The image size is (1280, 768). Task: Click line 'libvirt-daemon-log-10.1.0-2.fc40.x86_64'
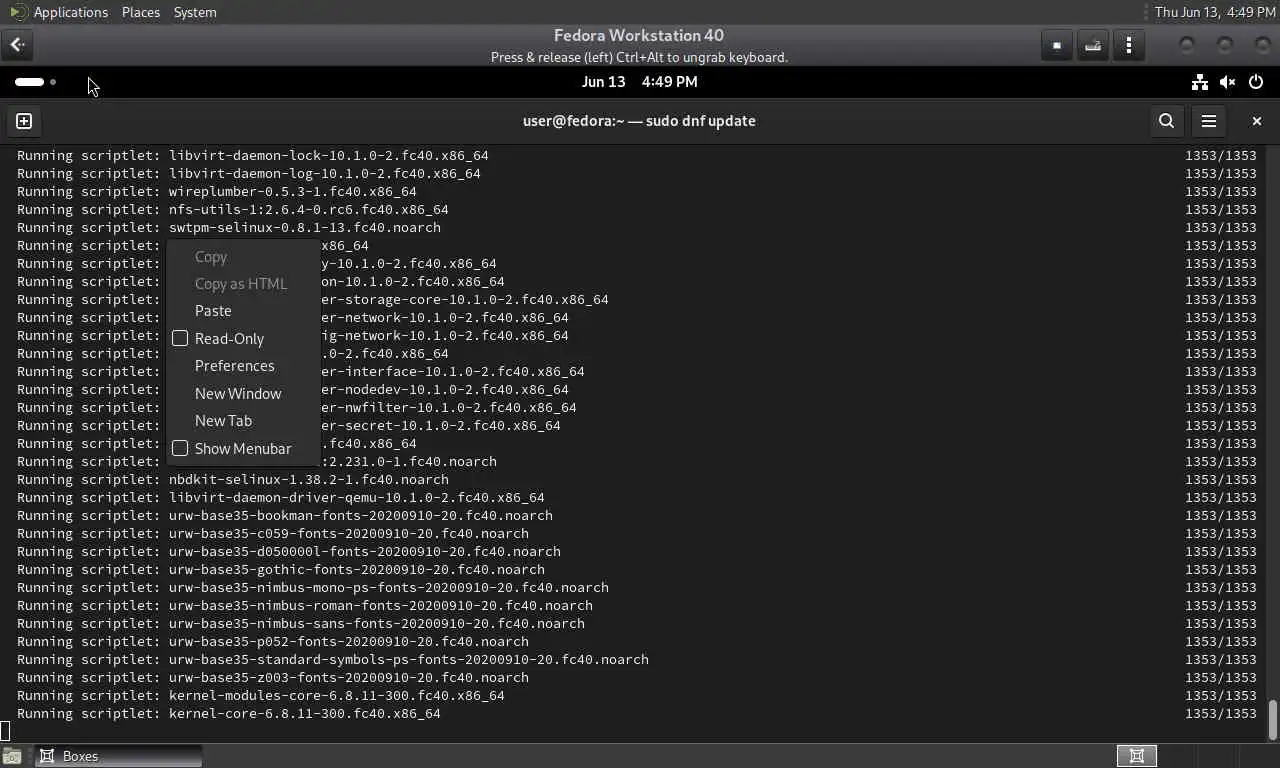tap(325, 174)
